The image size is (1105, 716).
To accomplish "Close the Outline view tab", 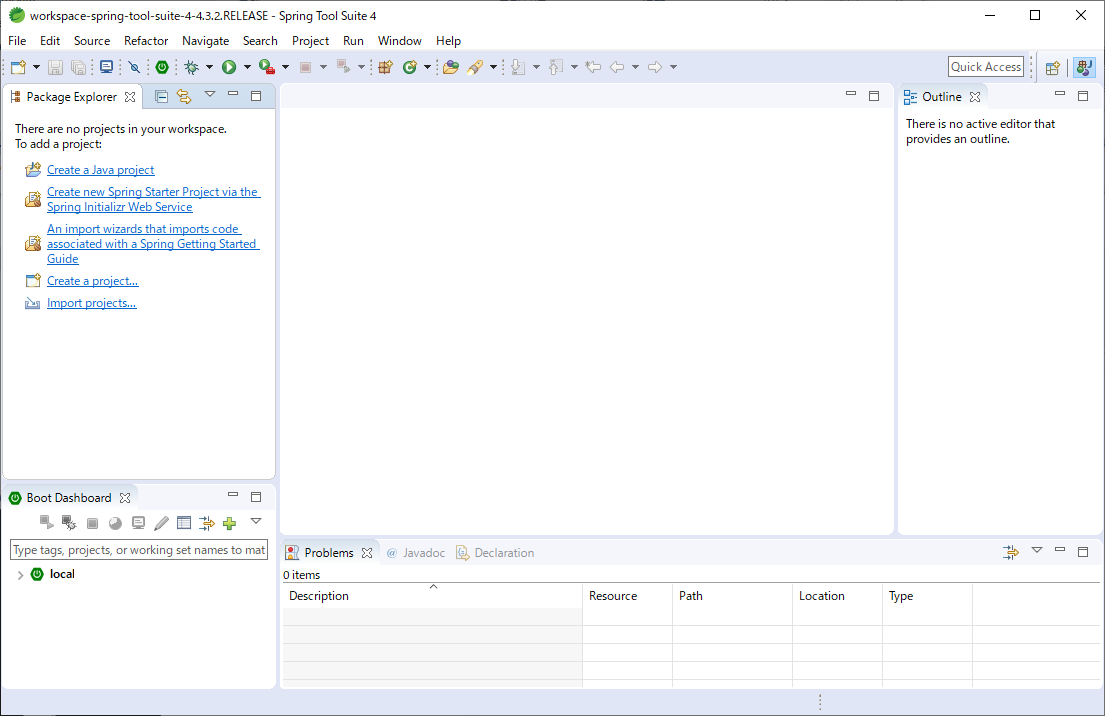I will tap(975, 97).
